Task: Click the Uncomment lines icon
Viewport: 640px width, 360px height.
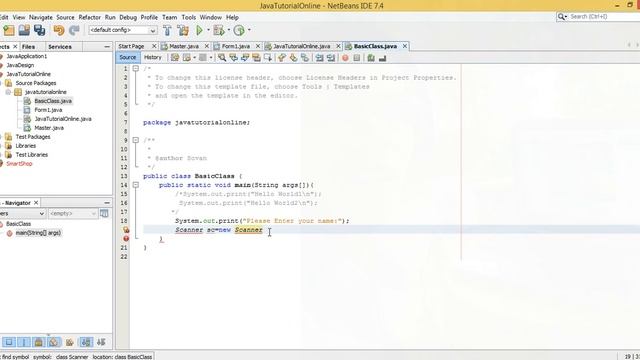Action: (382, 58)
